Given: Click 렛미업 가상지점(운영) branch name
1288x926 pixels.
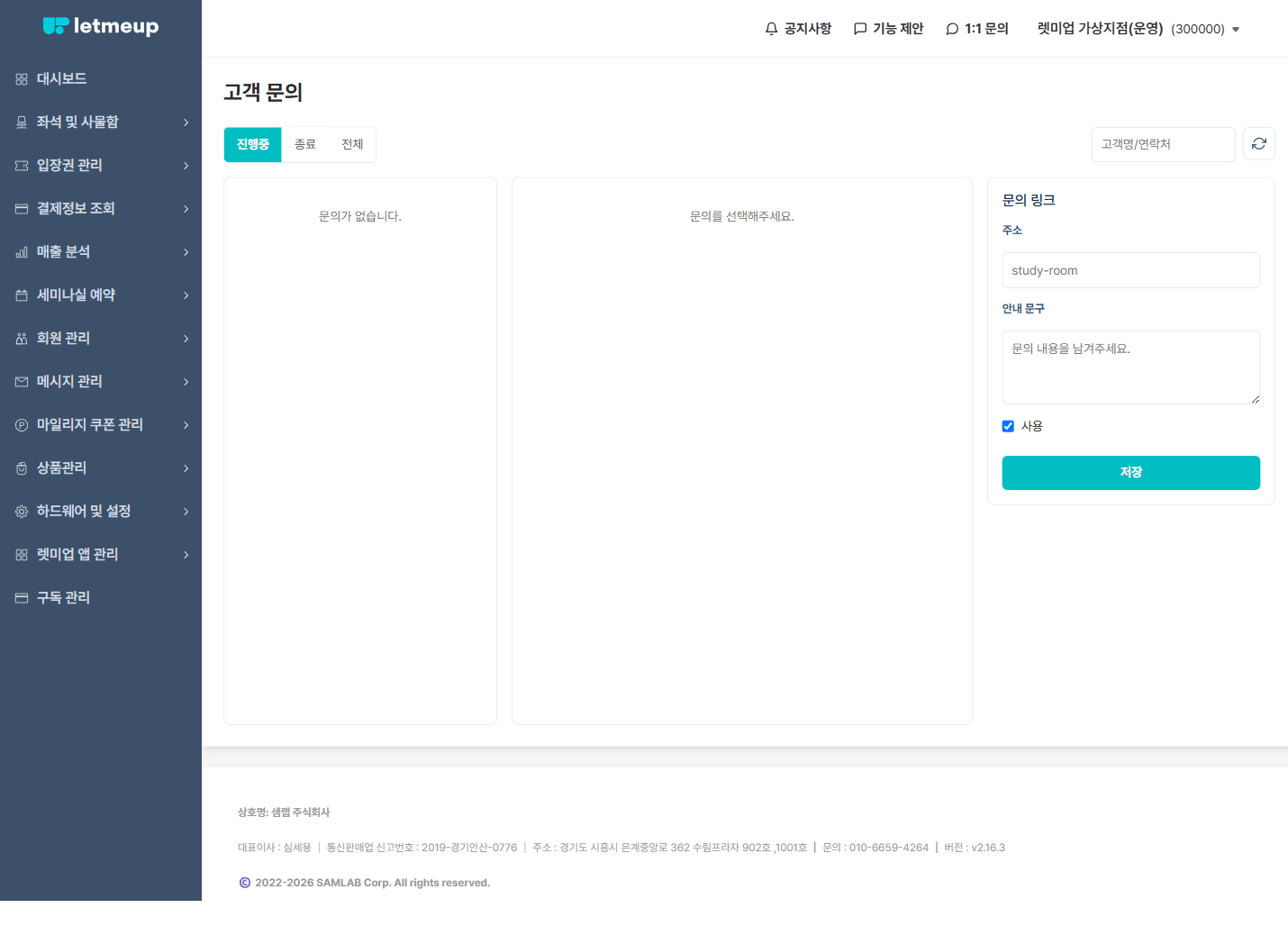Looking at the screenshot, I should [x=1100, y=29].
